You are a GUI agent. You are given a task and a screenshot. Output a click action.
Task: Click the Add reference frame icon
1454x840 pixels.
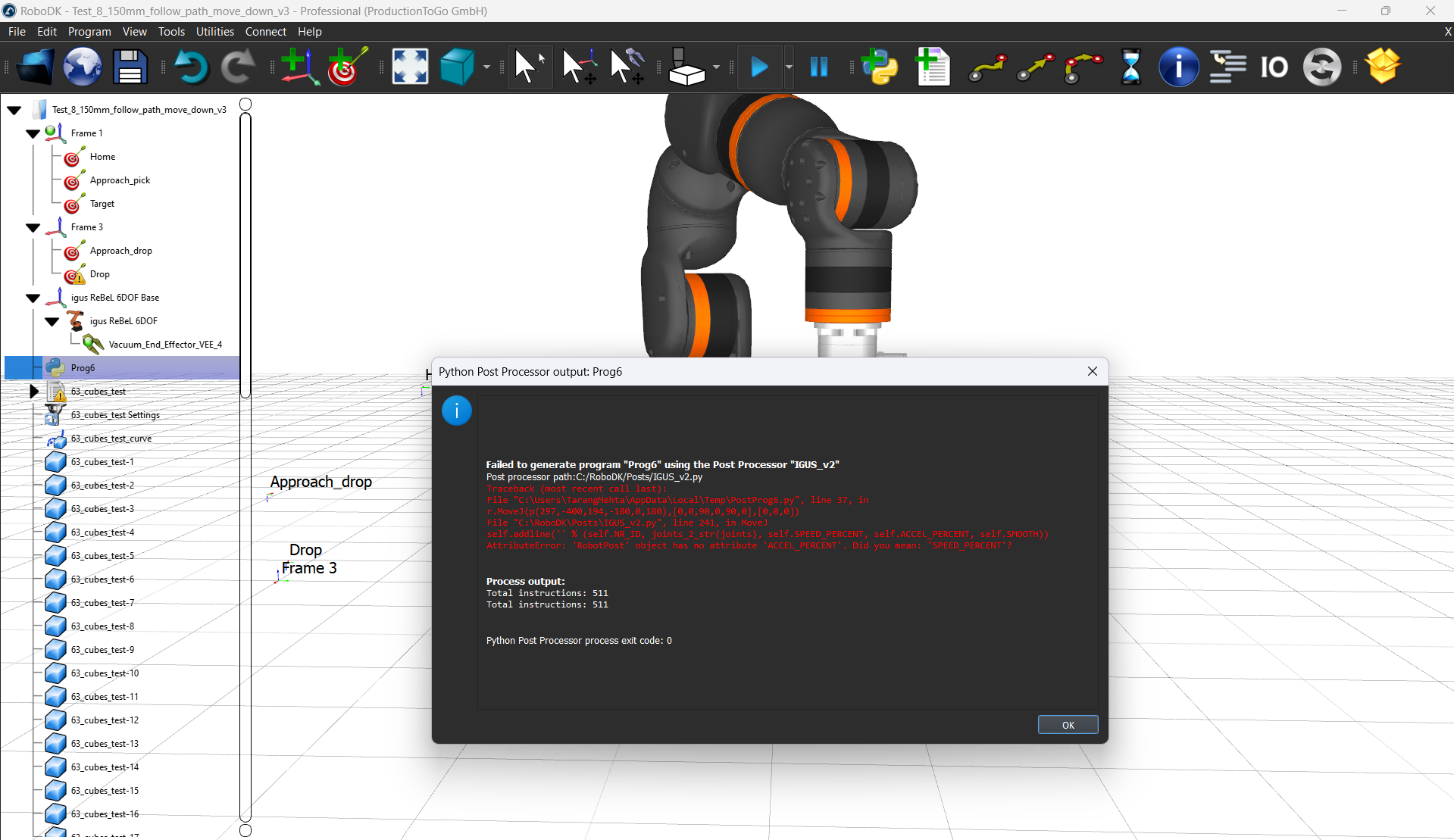(299, 67)
